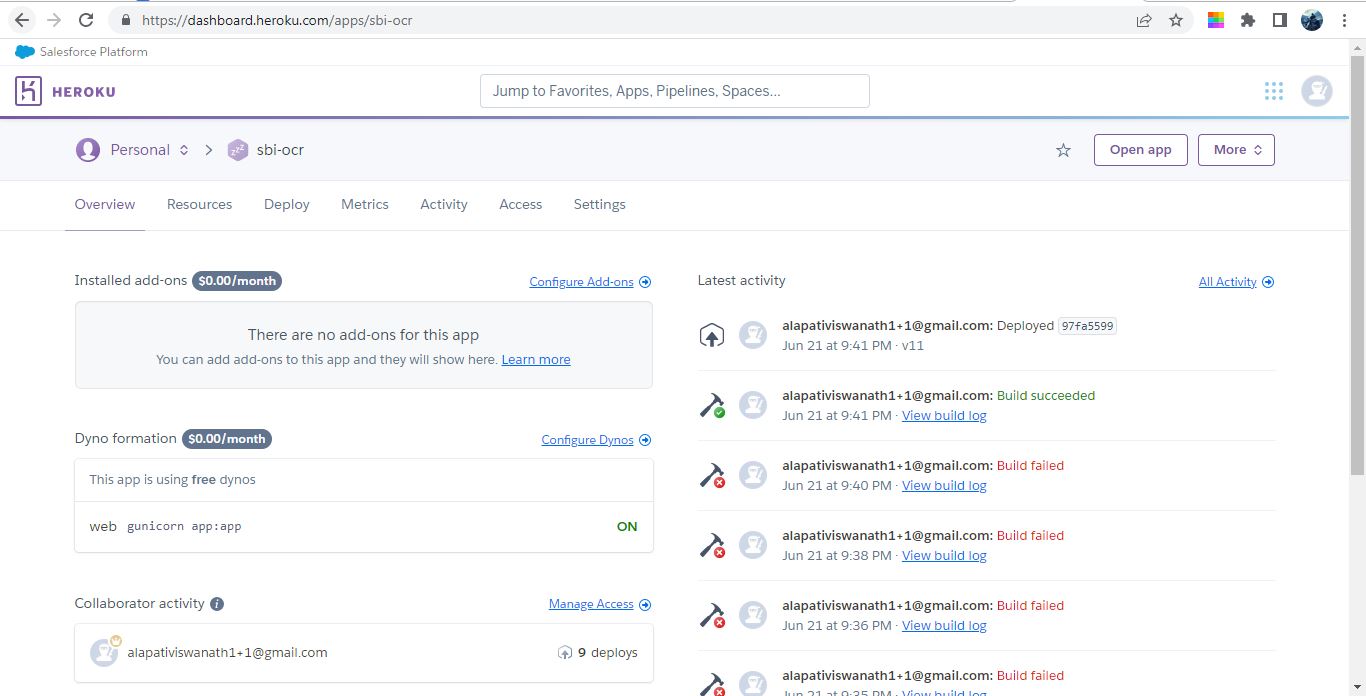Open the Chrome three-dot menu

tap(1345, 20)
